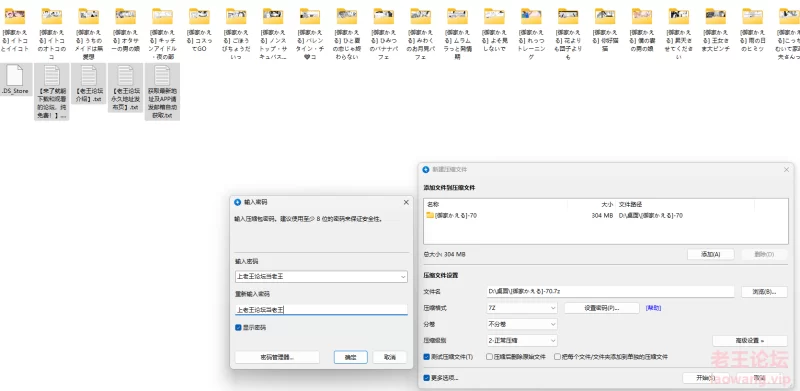Click 取消 in the 输入密码 dialog
This screenshot has height=391, width=800.
(389, 357)
